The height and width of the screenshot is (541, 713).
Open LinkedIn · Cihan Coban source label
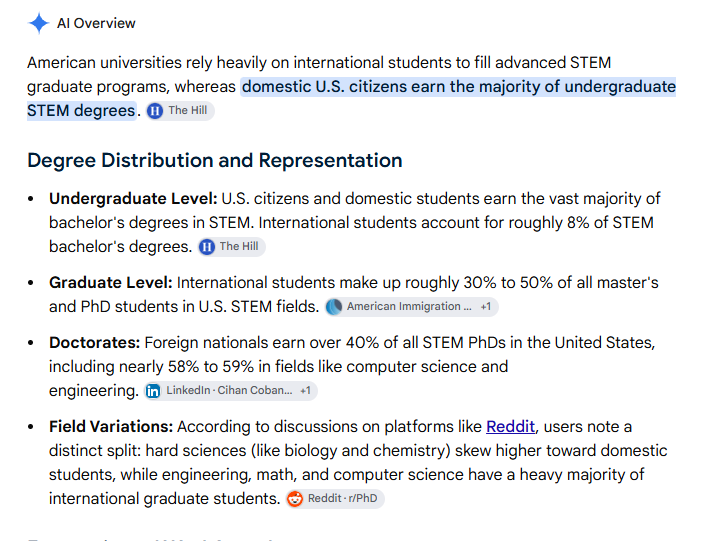tap(229, 391)
